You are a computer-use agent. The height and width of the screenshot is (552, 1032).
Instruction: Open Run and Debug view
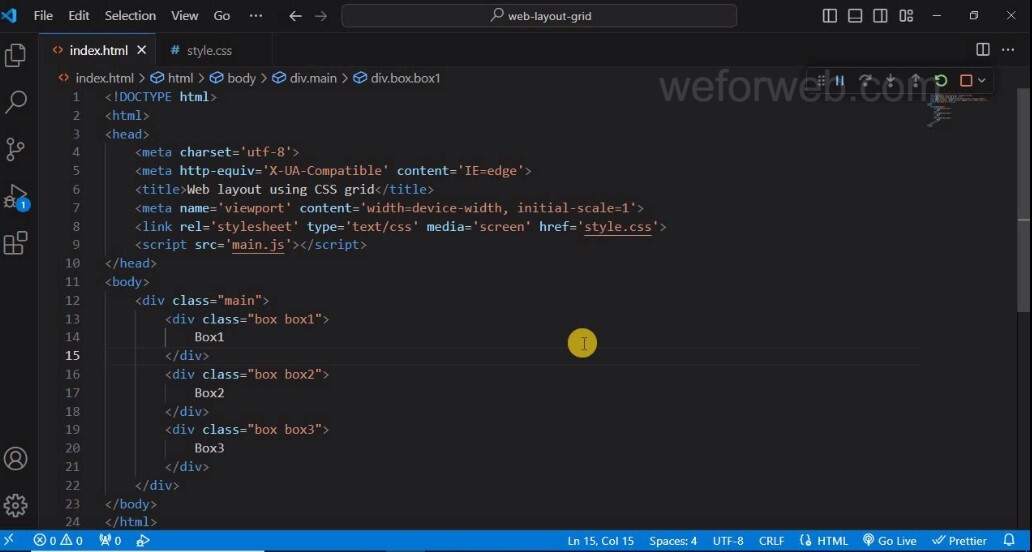click(x=16, y=196)
